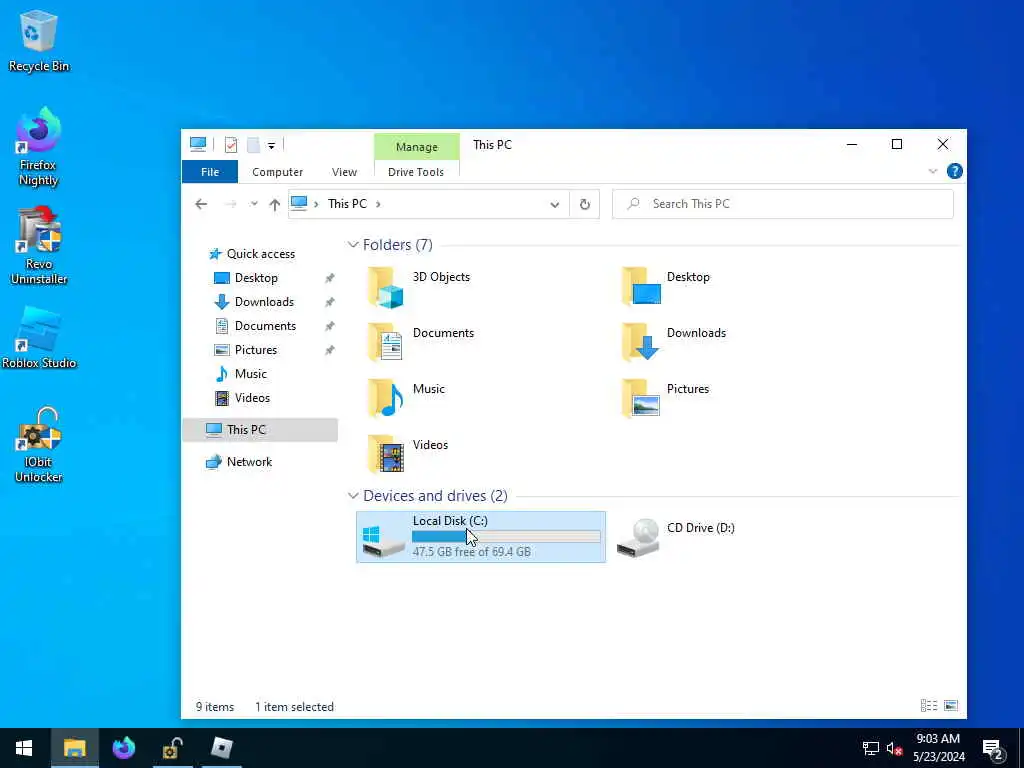Viewport: 1024px width, 768px height.
Task: Open Roblox Studio from the taskbar
Action: 222,748
